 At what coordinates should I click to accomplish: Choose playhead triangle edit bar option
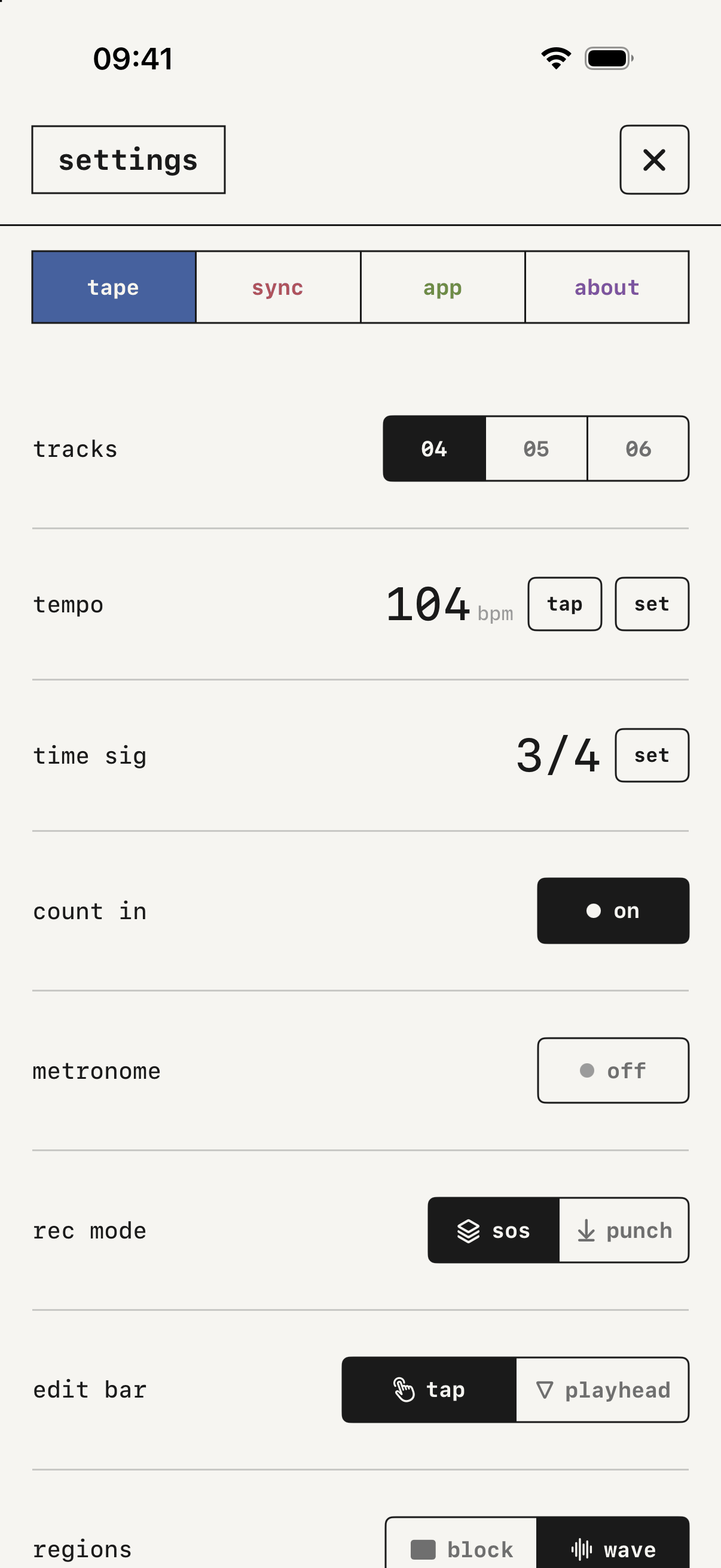tap(545, 1390)
